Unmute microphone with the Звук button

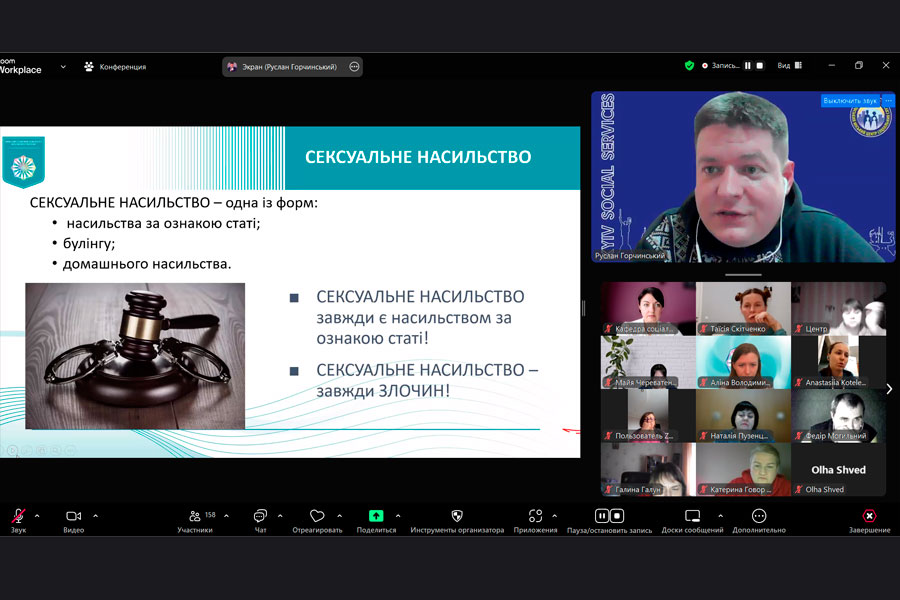[x=18, y=520]
